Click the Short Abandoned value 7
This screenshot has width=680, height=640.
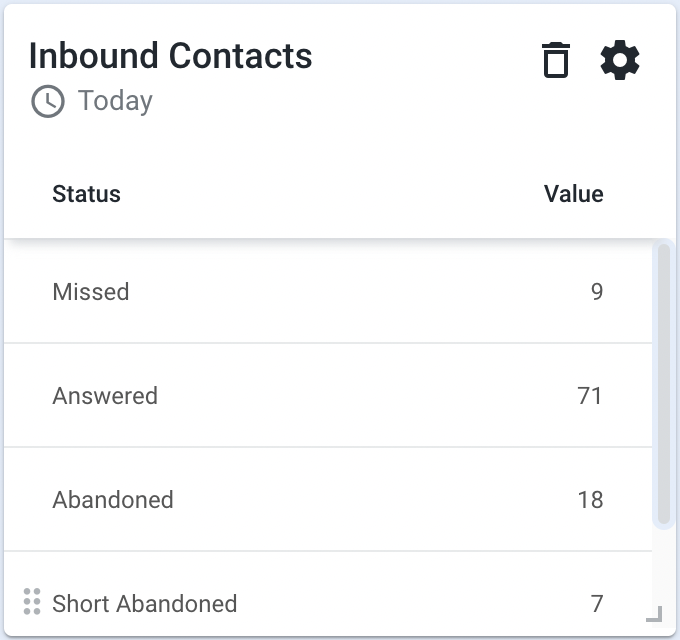pyautogui.click(x=597, y=604)
